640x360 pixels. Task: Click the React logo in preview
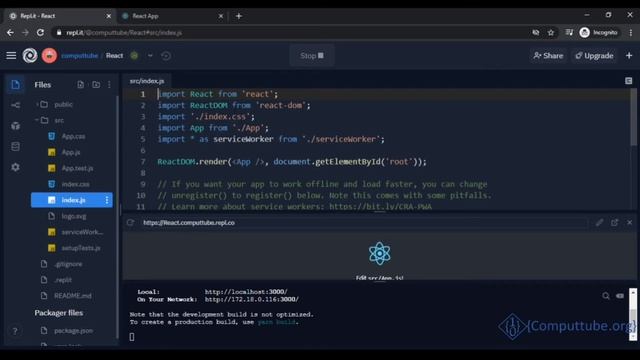[380, 253]
